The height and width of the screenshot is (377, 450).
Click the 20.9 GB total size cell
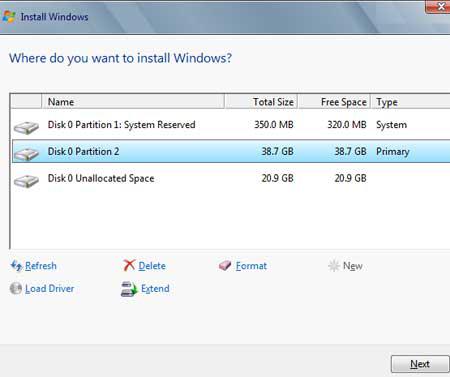277,178
